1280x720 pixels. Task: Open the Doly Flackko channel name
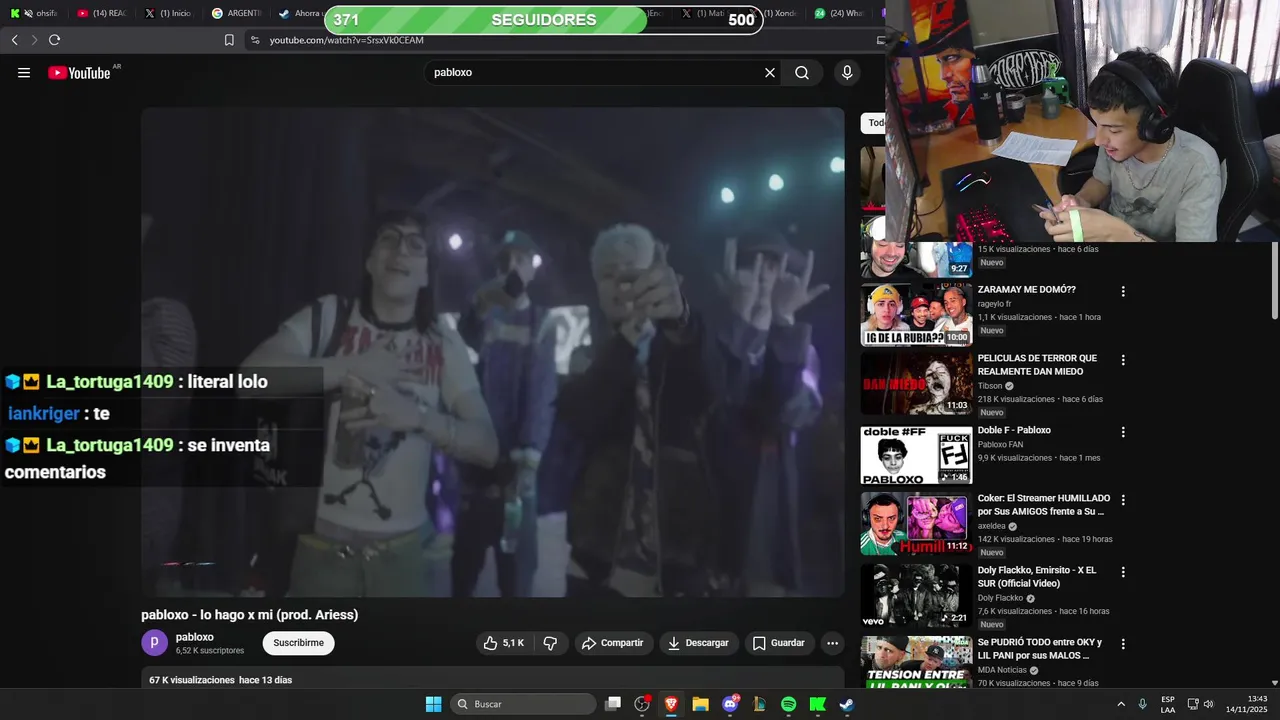pyautogui.click(x=1000, y=598)
